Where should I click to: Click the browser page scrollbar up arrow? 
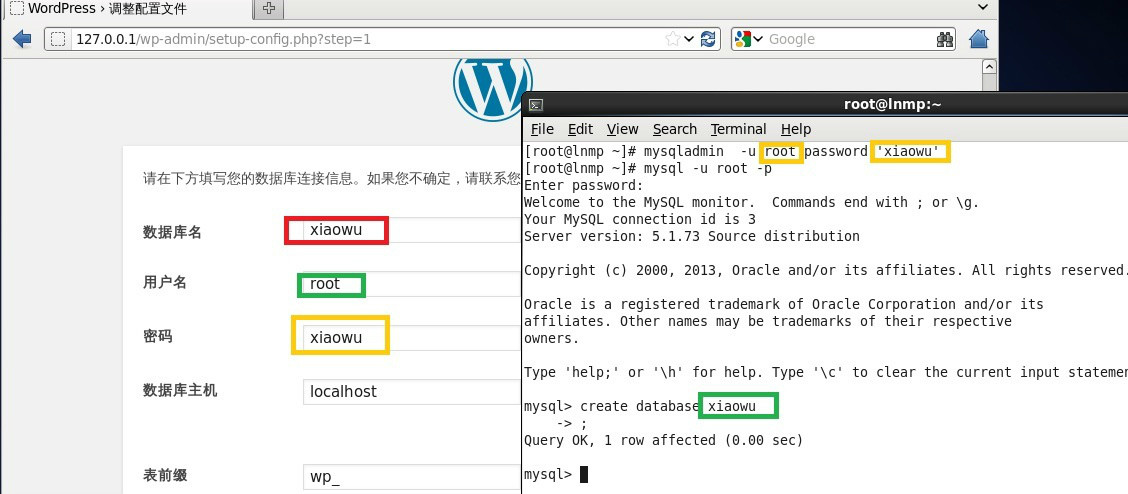989,66
